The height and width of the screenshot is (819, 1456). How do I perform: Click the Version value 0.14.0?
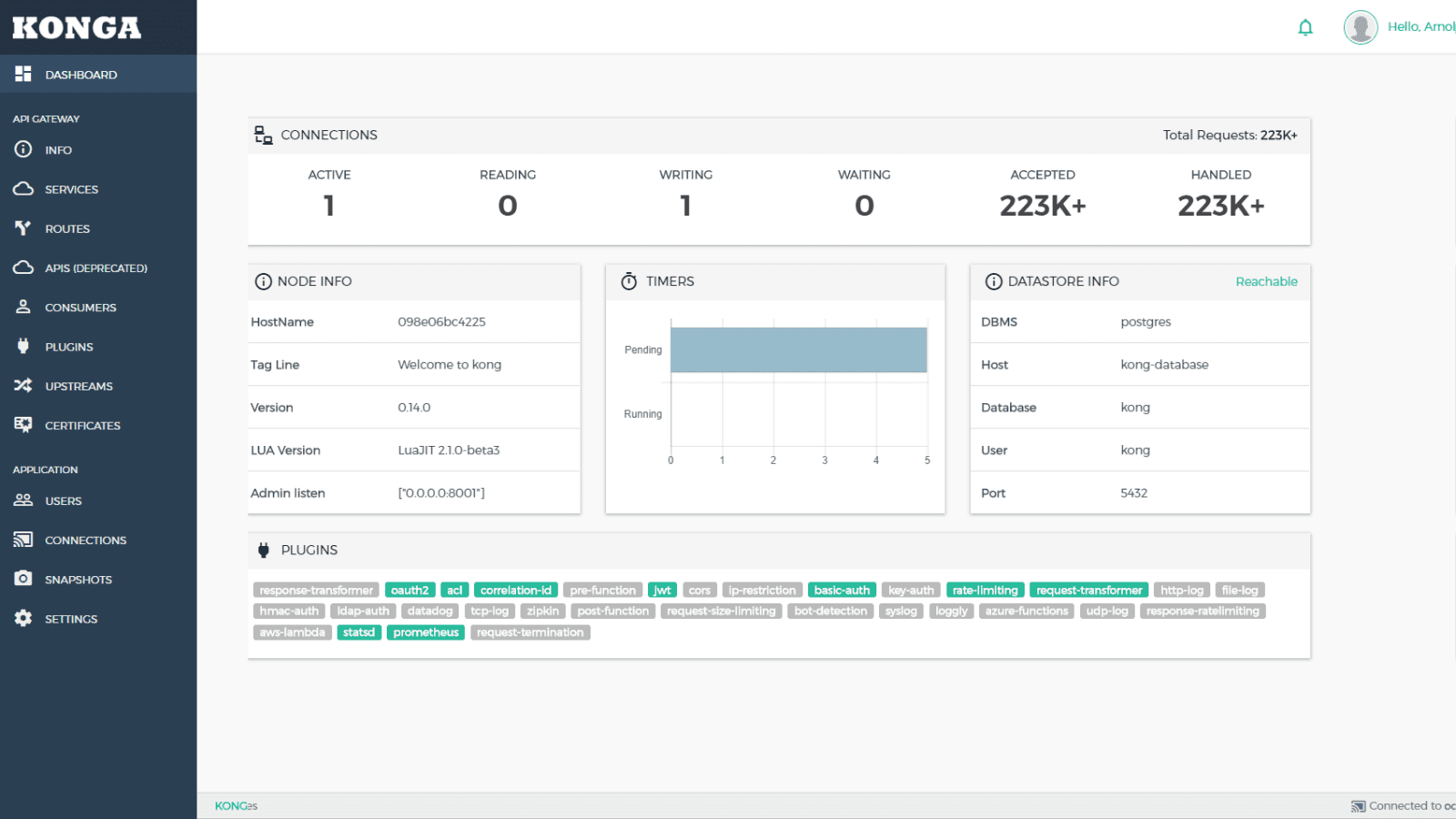tap(414, 407)
